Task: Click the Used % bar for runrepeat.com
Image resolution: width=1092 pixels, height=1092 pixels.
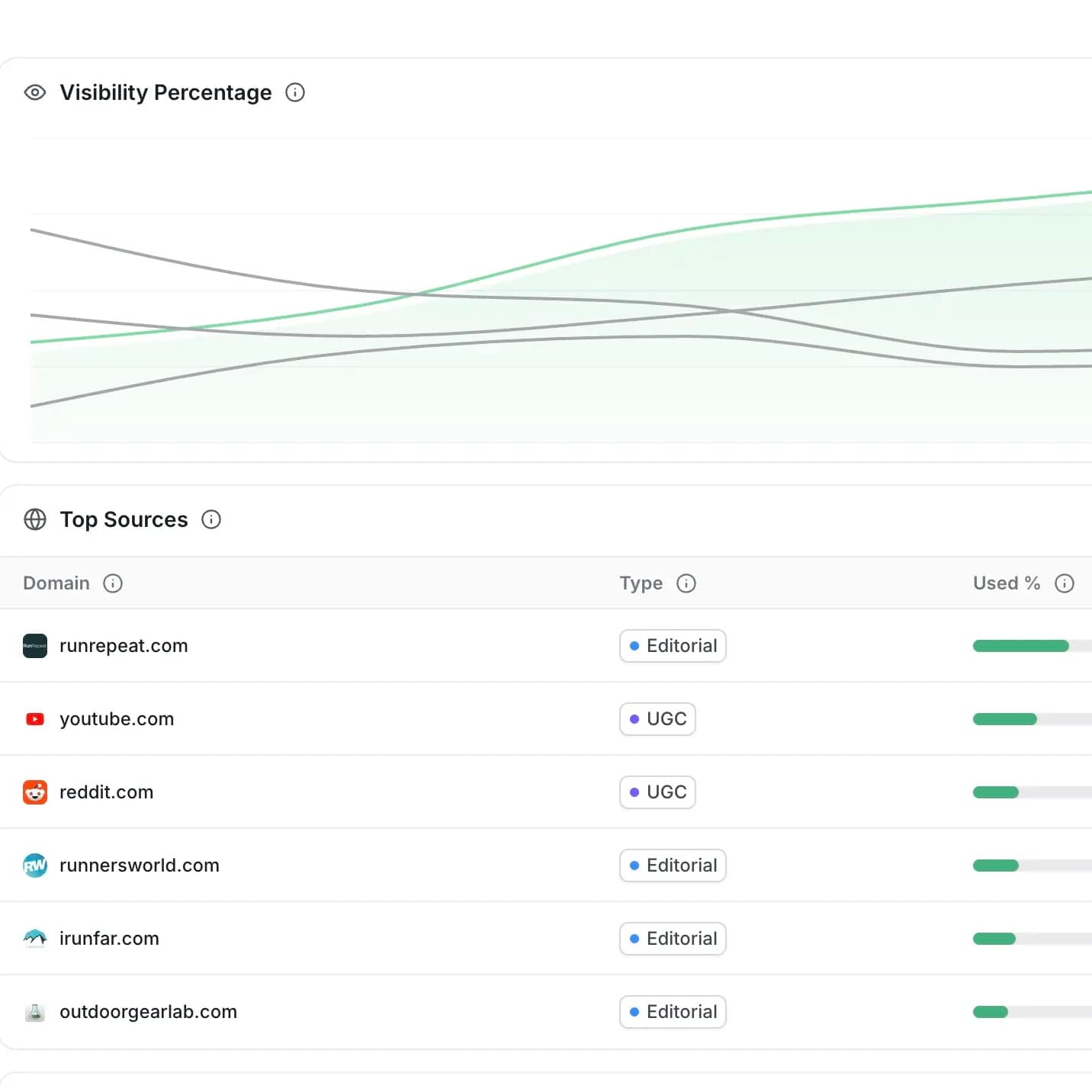Action: [1022, 646]
